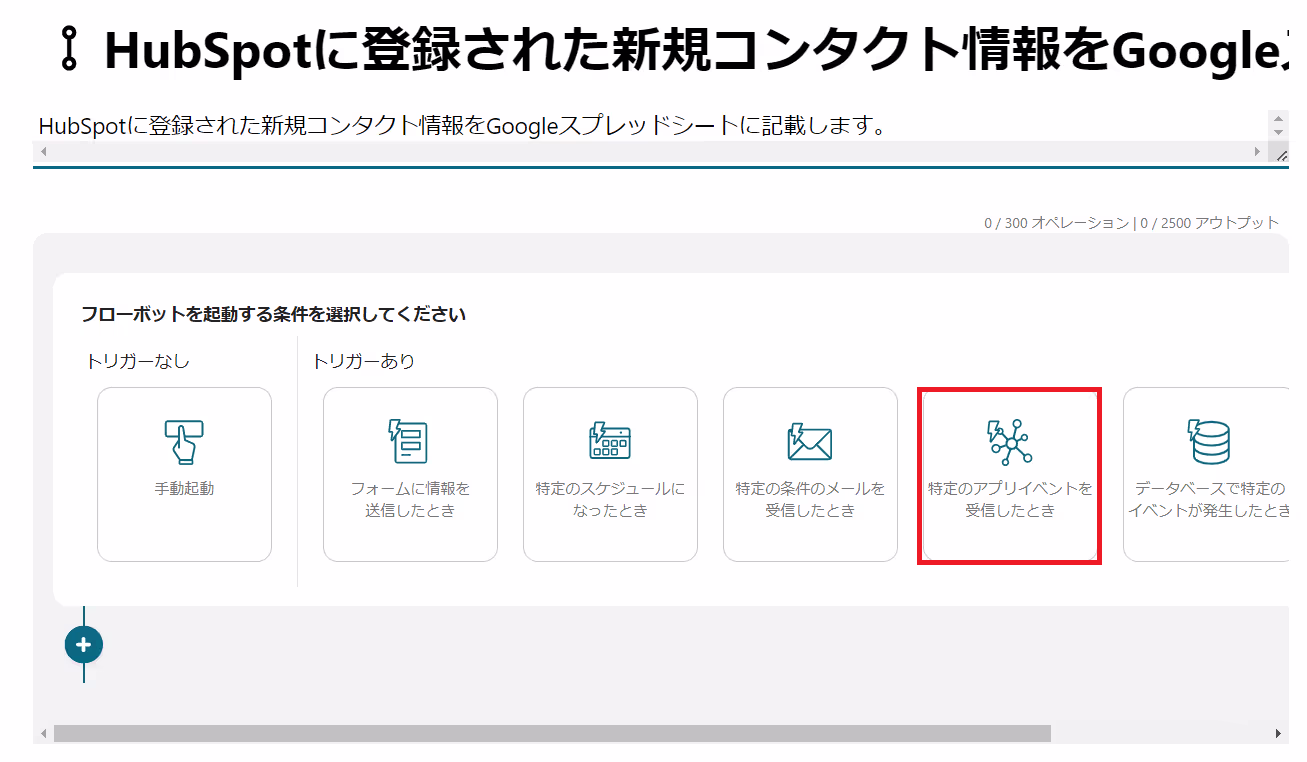Screen dimensions: 1307x762
Task: Click the 手動起動 label
Action: click(184, 489)
